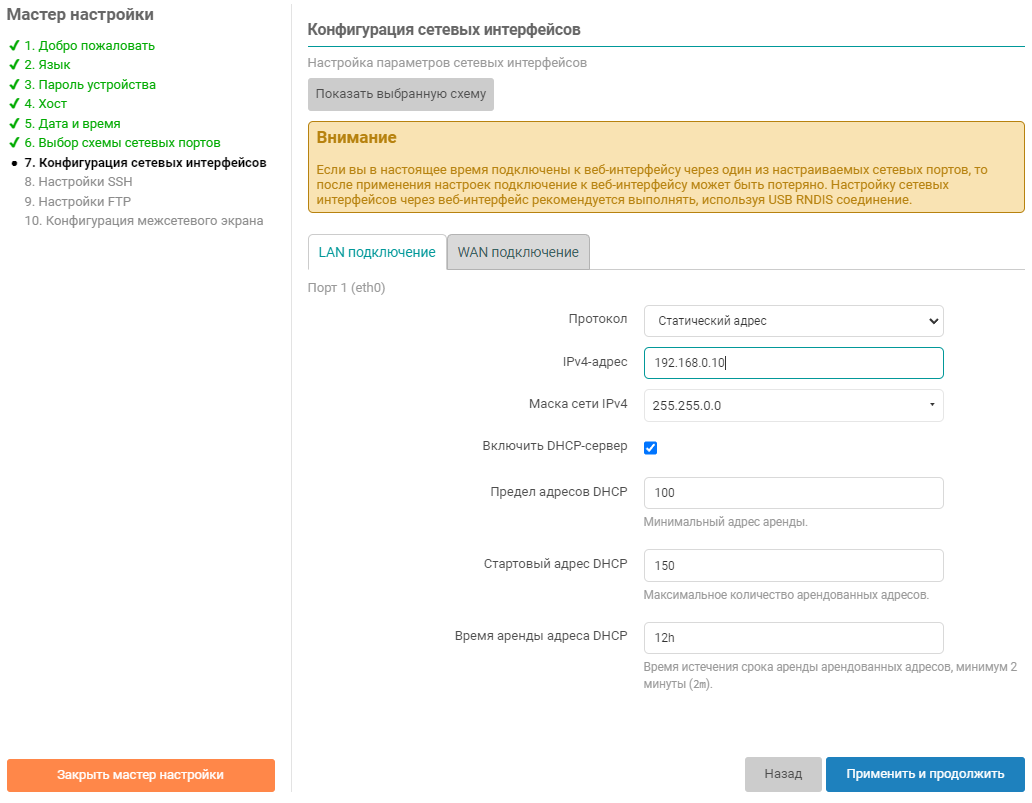This screenshot has height=803, width=1032.
Task: Edit the Время аренды адреса DHCP field
Action: click(793, 637)
